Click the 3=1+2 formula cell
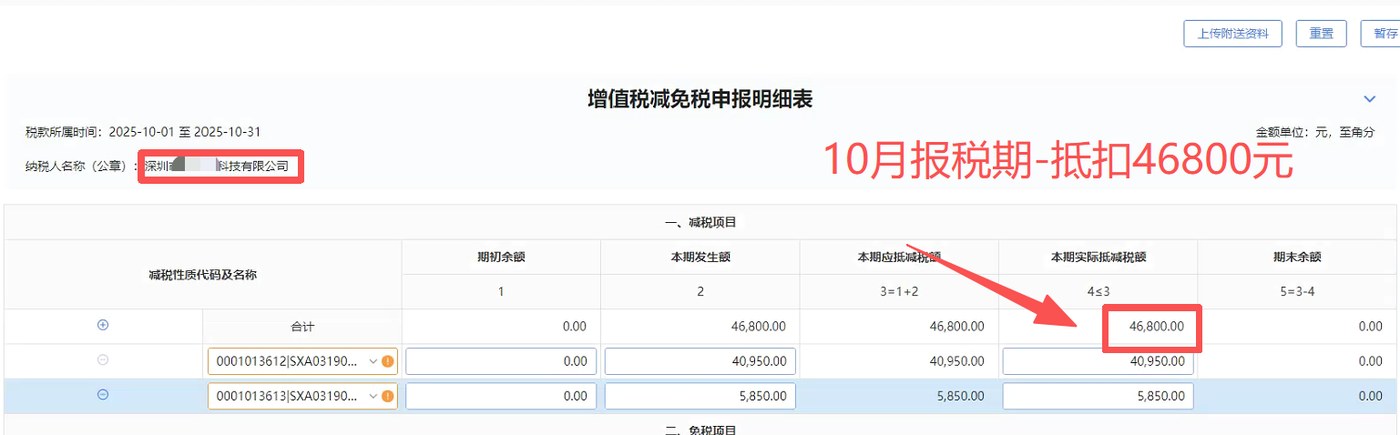 click(x=899, y=292)
